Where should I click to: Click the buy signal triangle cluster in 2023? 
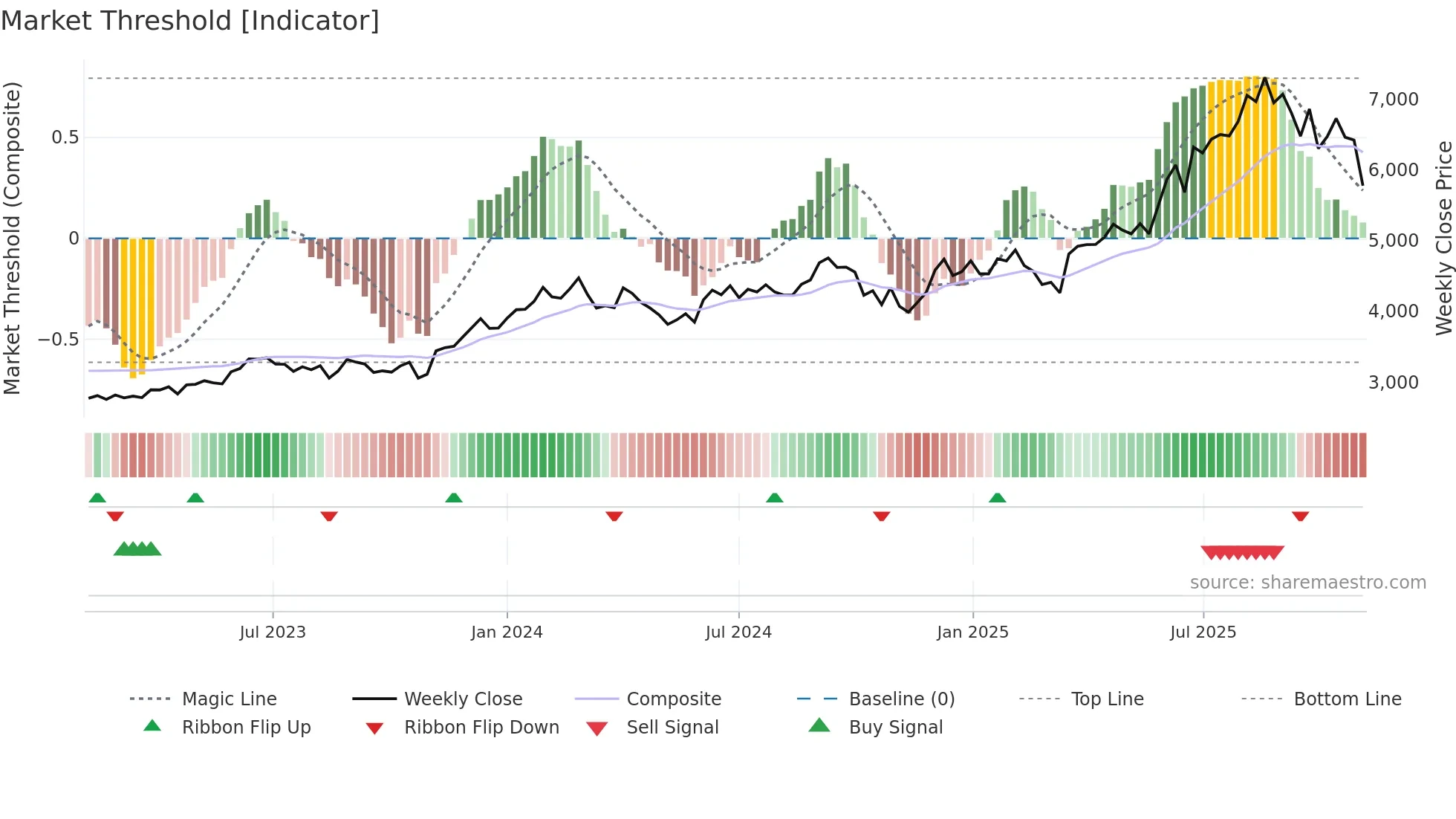[137, 549]
